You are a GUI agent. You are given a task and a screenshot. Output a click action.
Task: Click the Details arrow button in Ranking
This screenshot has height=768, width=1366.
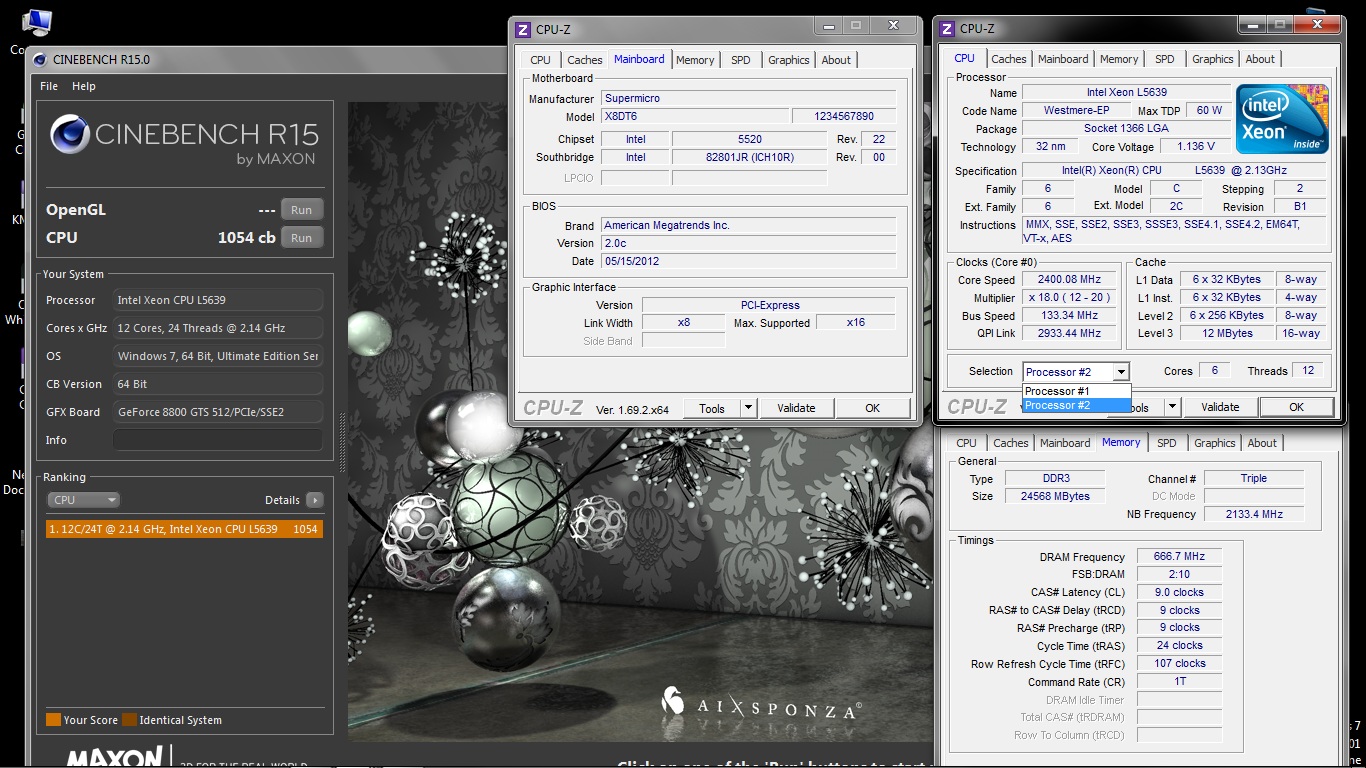pyautogui.click(x=315, y=500)
